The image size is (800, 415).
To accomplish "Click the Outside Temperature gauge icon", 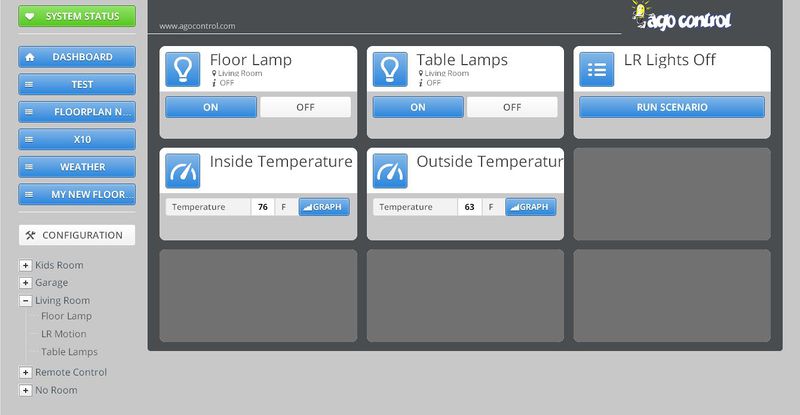I will click(390, 171).
